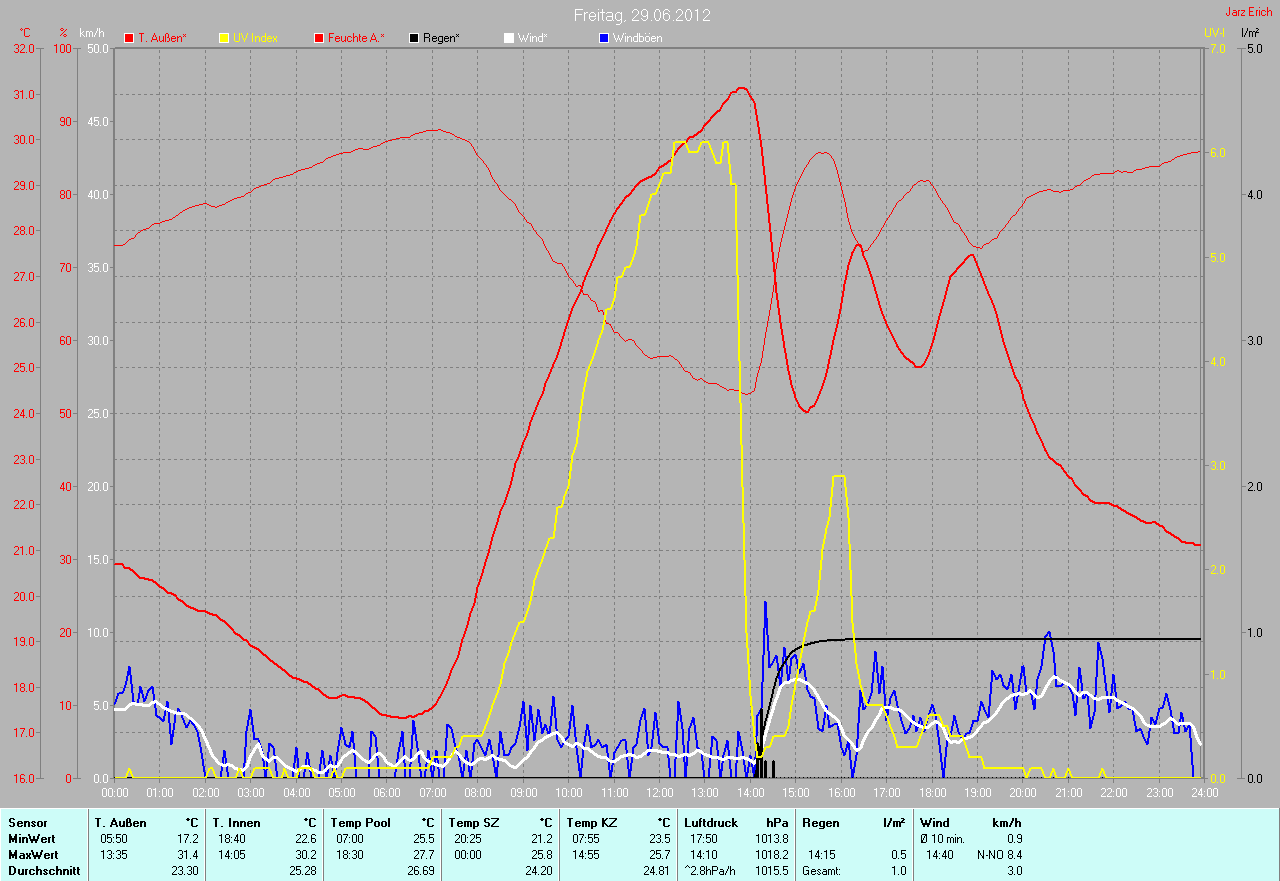Screen dimensions: 1280x881
Task: Click the Luftdruck column header
Action: point(710,823)
